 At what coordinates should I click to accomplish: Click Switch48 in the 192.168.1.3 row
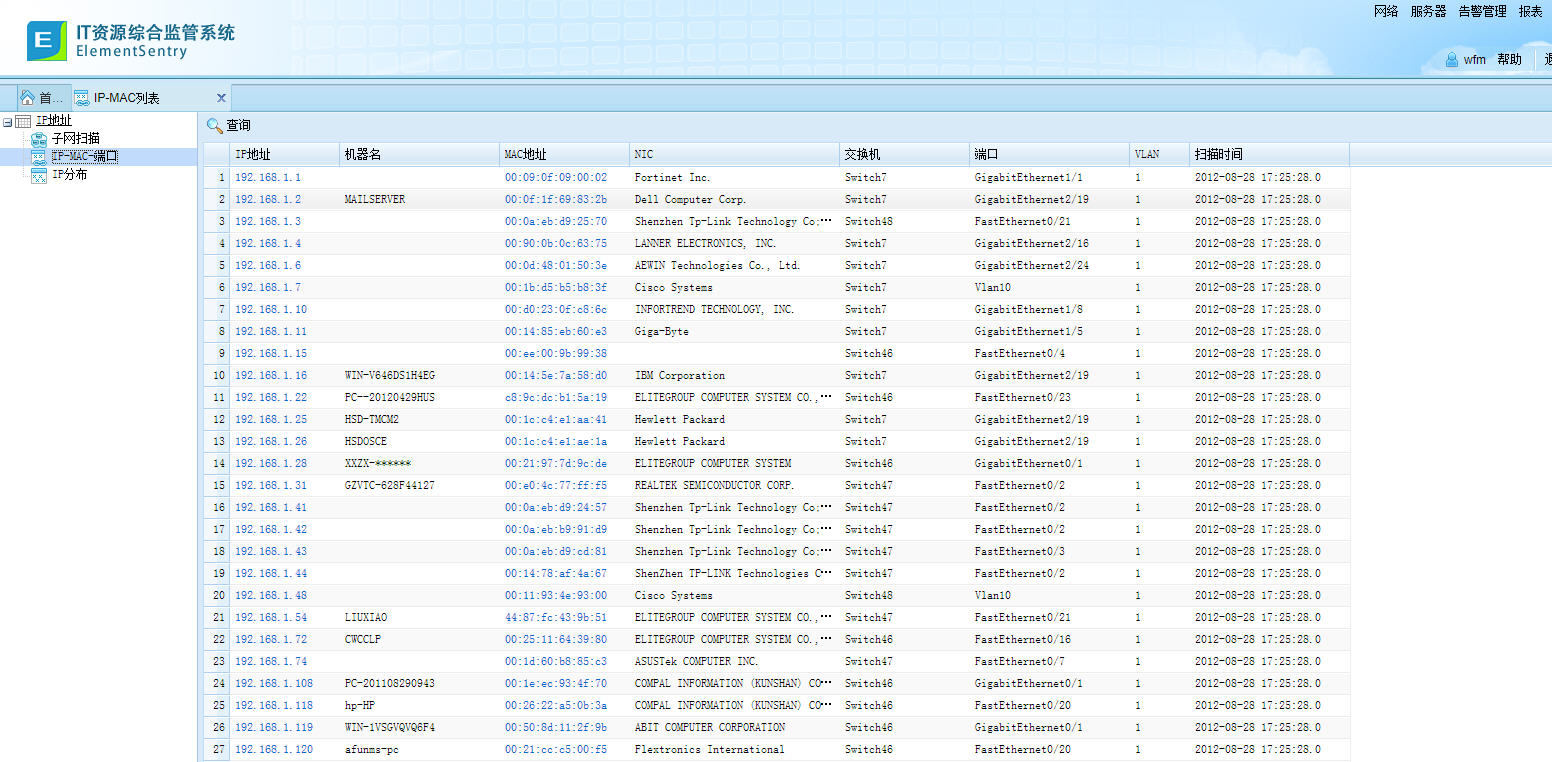869,221
